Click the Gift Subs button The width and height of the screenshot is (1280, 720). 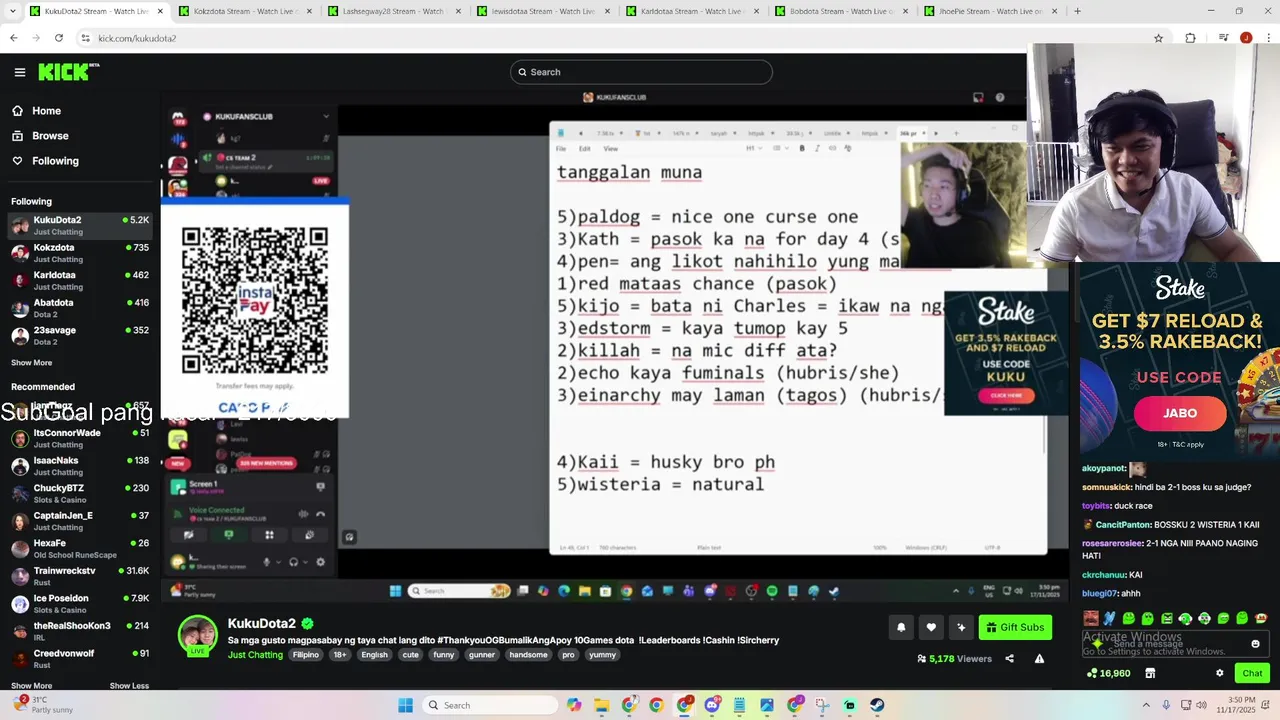coord(1015,627)
